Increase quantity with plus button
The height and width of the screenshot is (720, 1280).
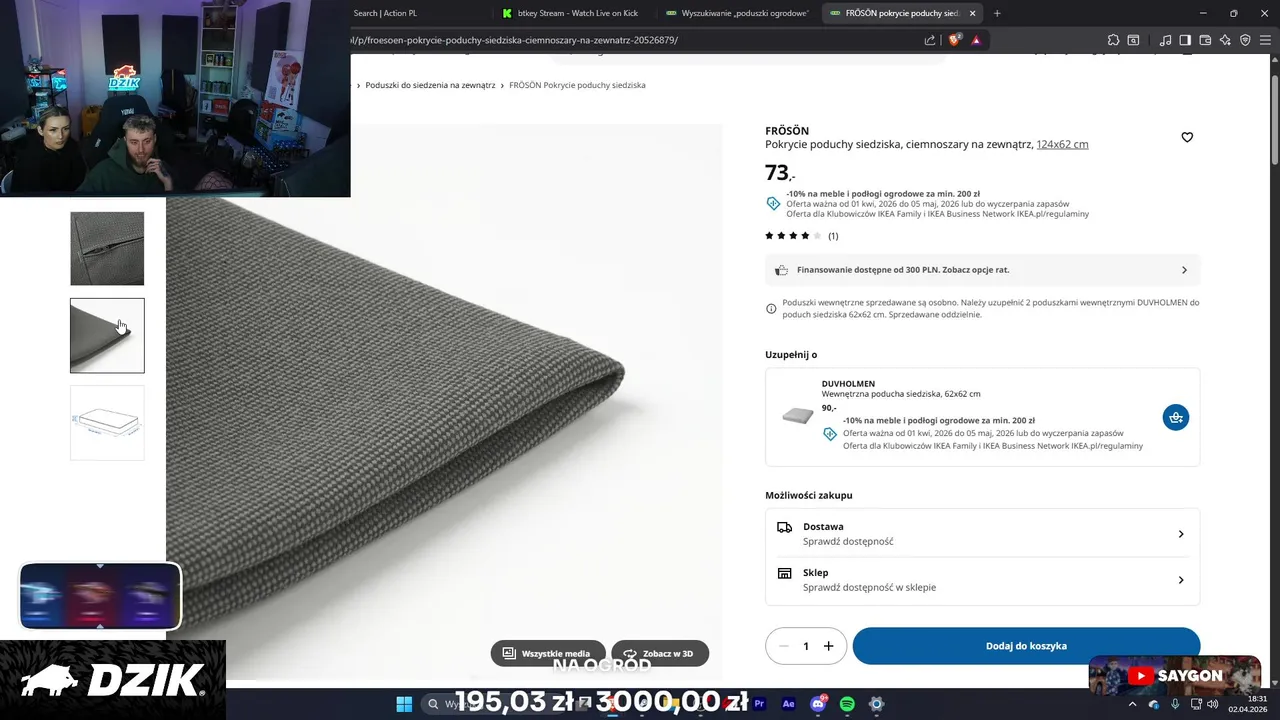coord(828,646)
